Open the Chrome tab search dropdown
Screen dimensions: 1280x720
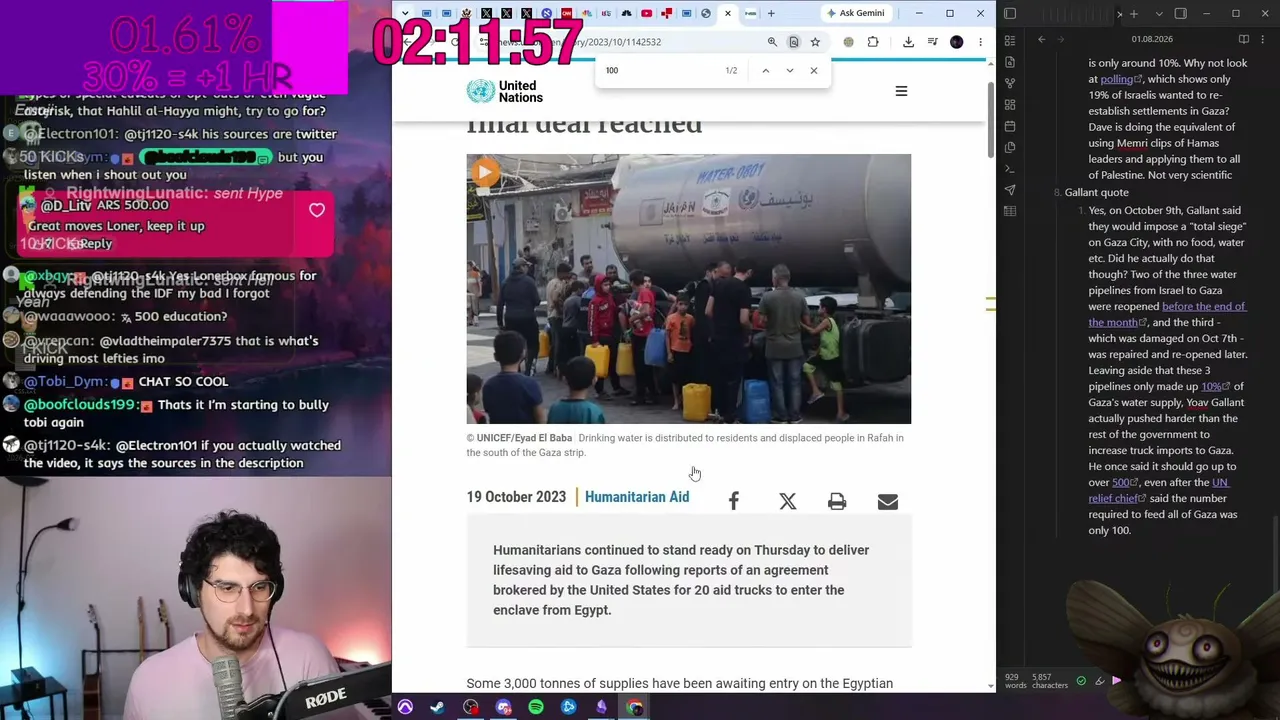[404, 13]
